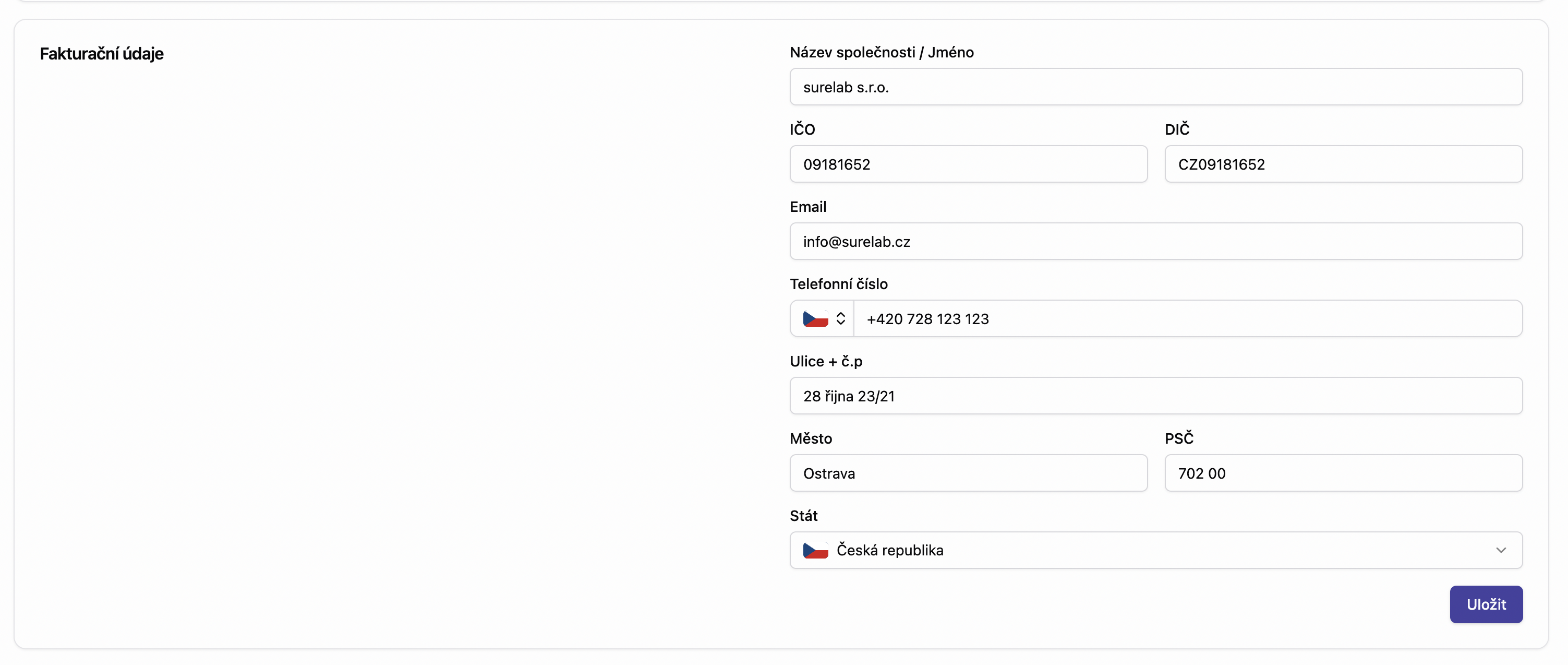The image size is (1568, 665).
Task: Click the Město field containing Ostrava
Action: (968, 473)
